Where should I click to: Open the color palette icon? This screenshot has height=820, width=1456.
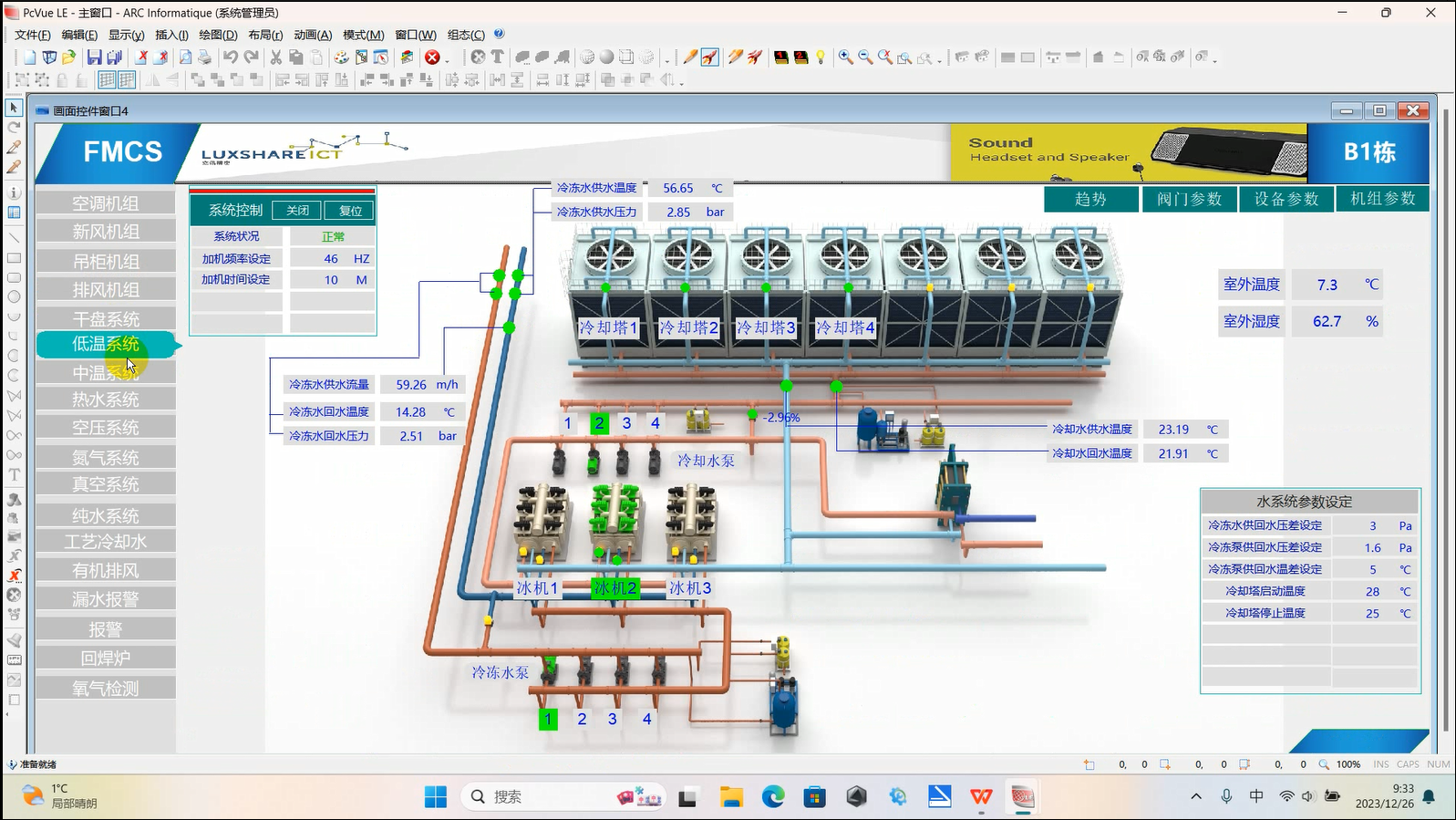click(341, 57)
